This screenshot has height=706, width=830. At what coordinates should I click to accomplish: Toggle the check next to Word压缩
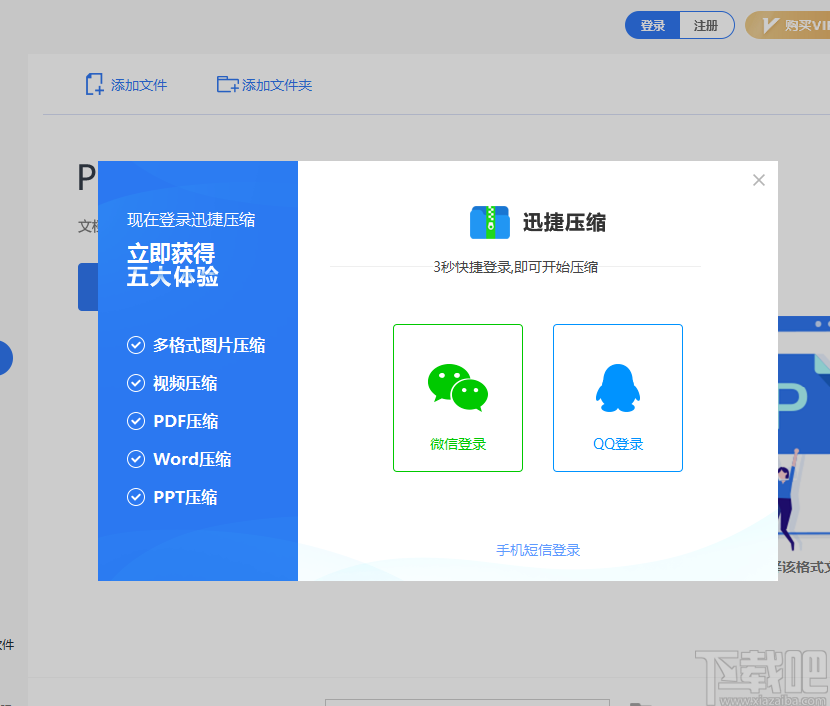(x=136, y=459)
